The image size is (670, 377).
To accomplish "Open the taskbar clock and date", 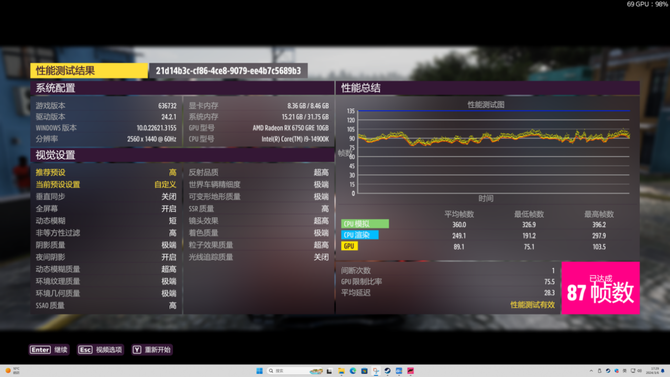I will pyautogui.click(x=654, y=371).
